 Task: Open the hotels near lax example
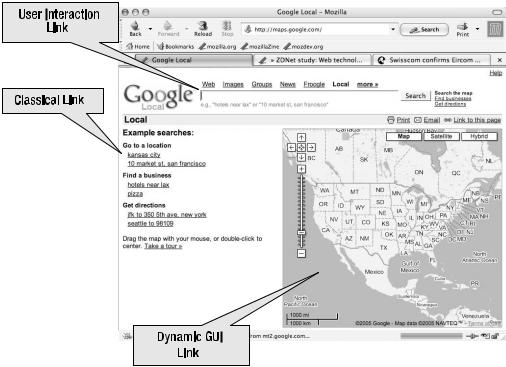coord(148,185)
